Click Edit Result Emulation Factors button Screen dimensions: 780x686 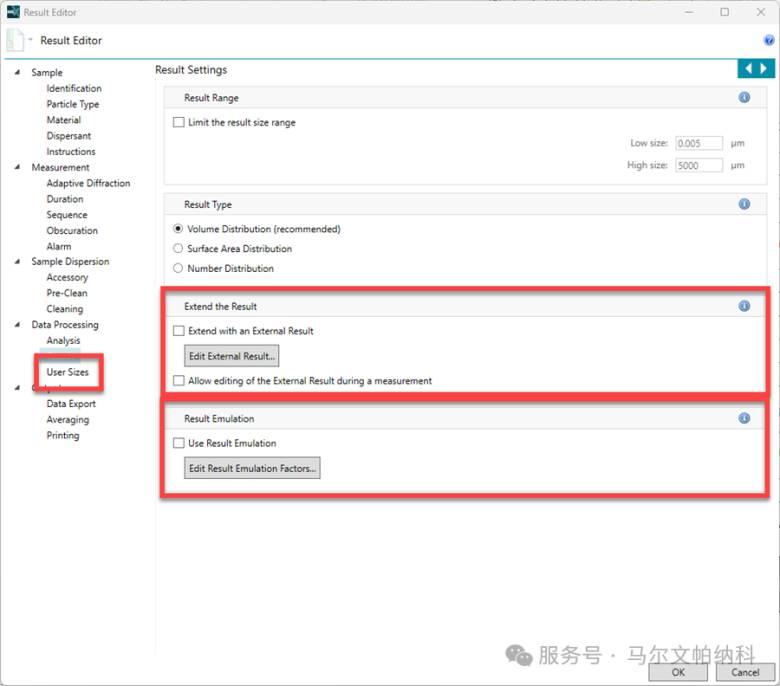[252, 468]
